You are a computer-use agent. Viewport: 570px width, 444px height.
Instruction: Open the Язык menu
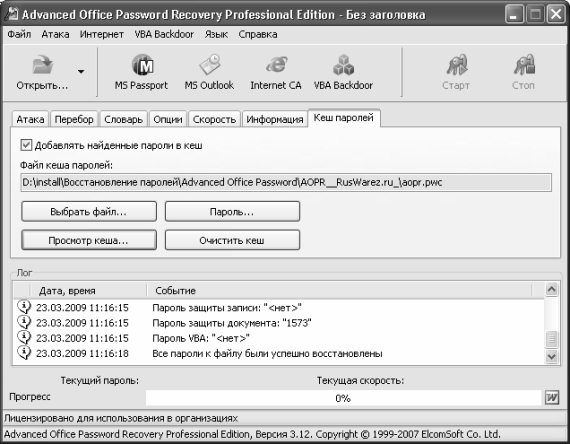(216, 34)
